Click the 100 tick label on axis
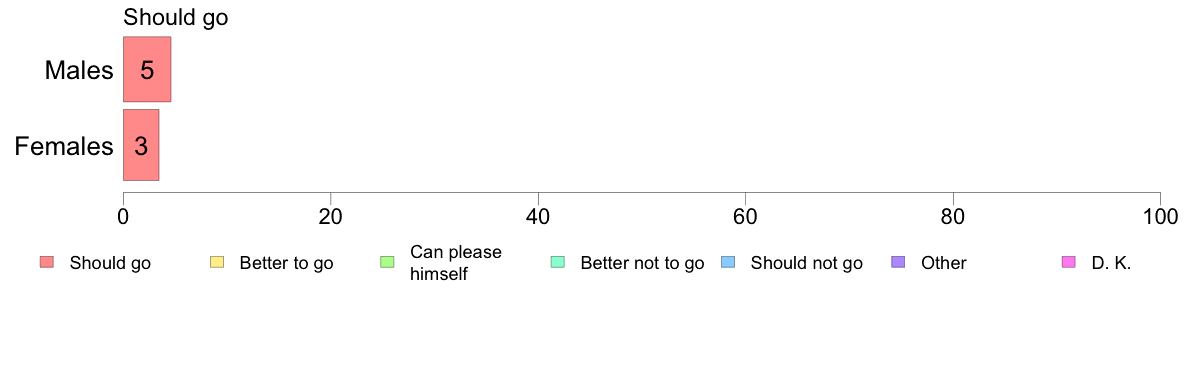 [1160, 217]
